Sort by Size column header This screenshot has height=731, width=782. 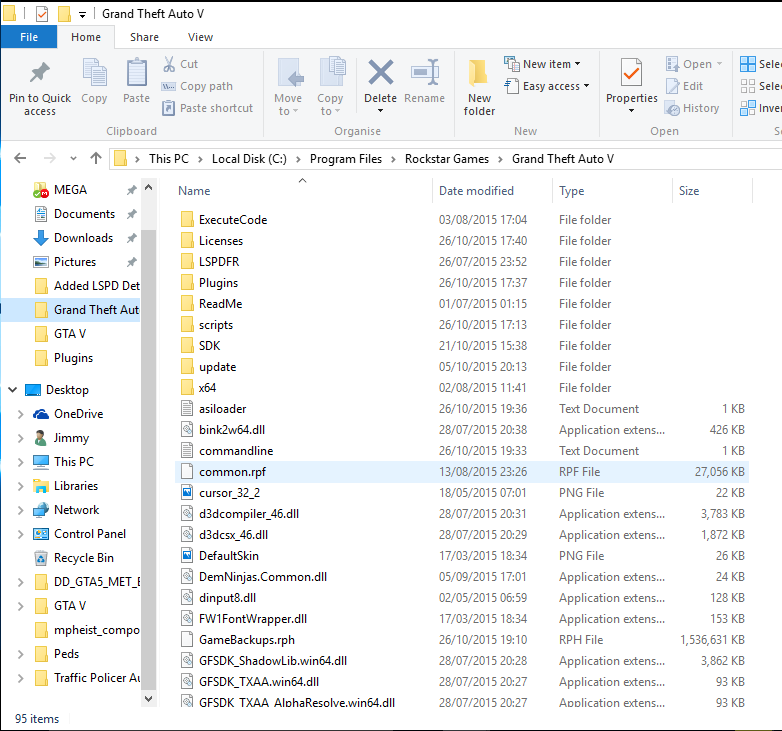(x=689, y=191)
